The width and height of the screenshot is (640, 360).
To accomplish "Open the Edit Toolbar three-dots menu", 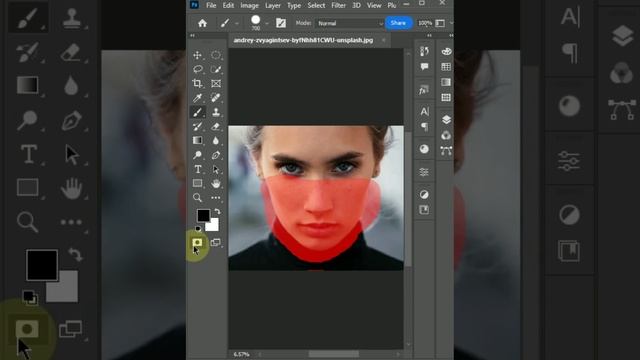I will click(x=216, y=198).
